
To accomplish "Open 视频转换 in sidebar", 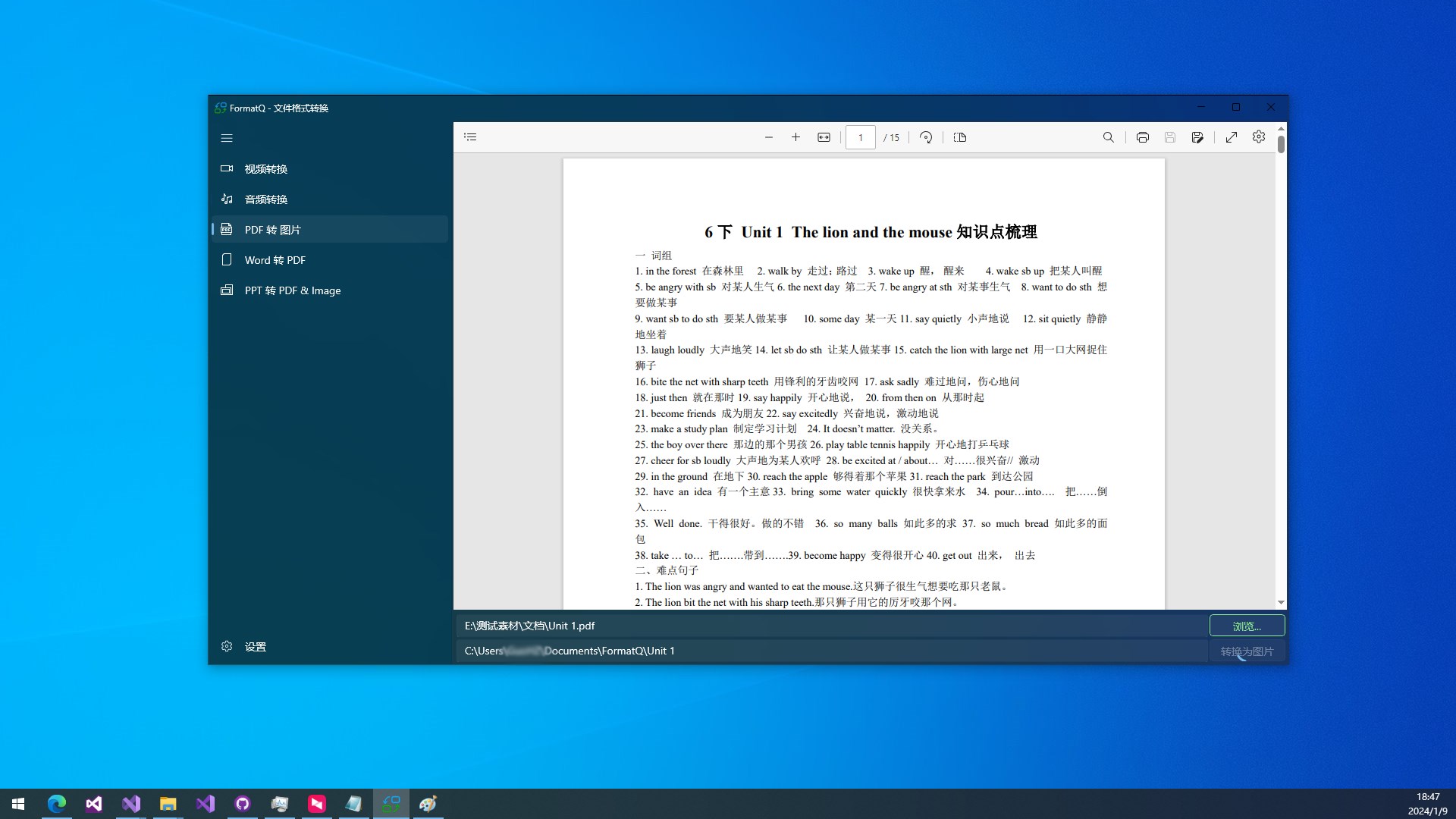I will [x=265, y=169].
